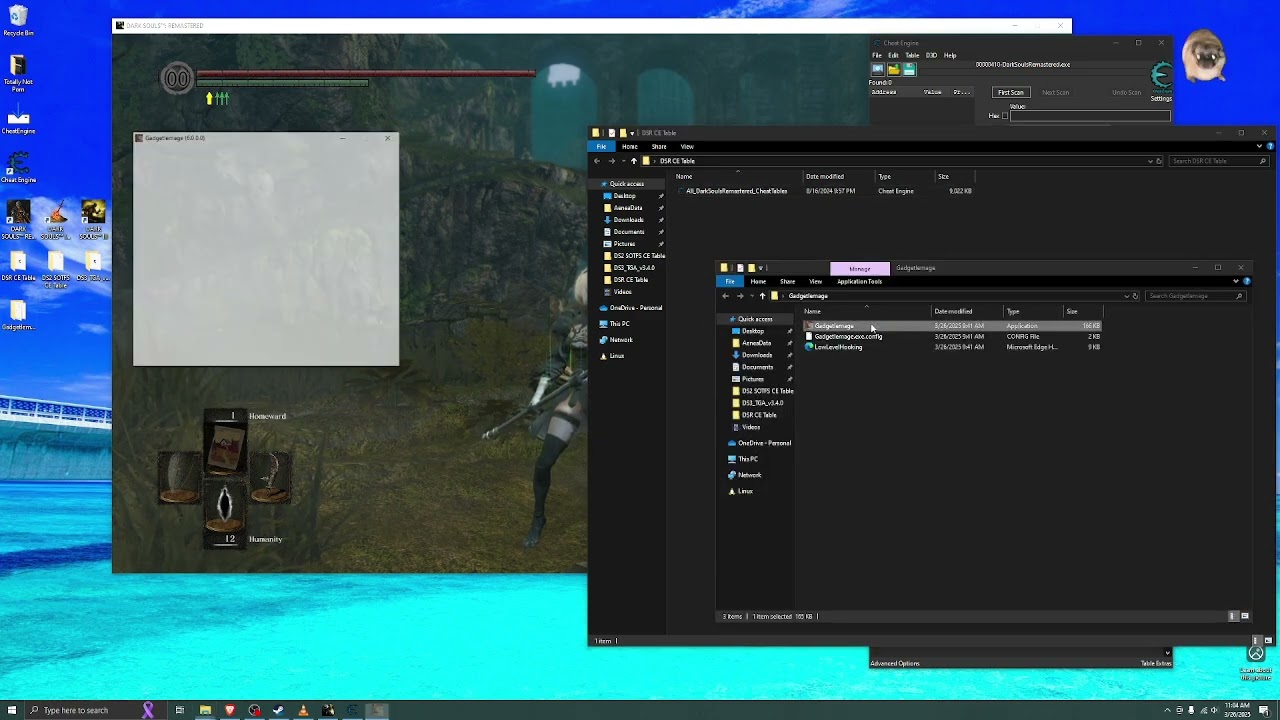Open recent locations dropdown in GadgetIemage window

click(751, 296)
